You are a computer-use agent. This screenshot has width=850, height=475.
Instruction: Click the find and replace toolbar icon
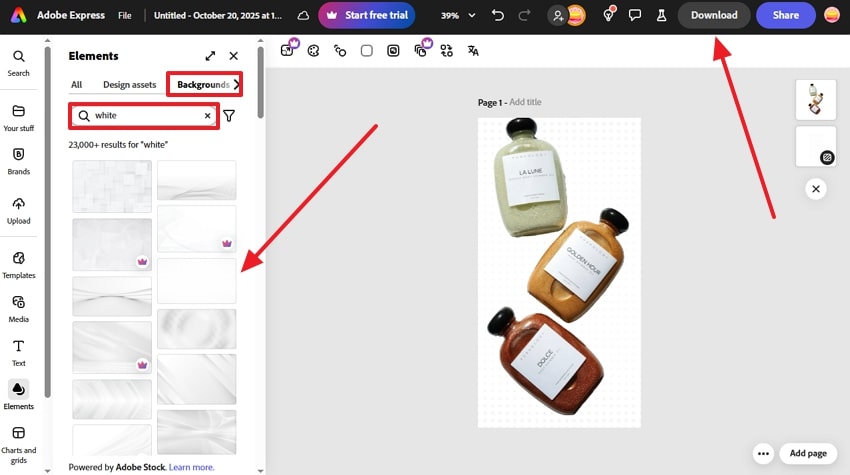[447, 51]
